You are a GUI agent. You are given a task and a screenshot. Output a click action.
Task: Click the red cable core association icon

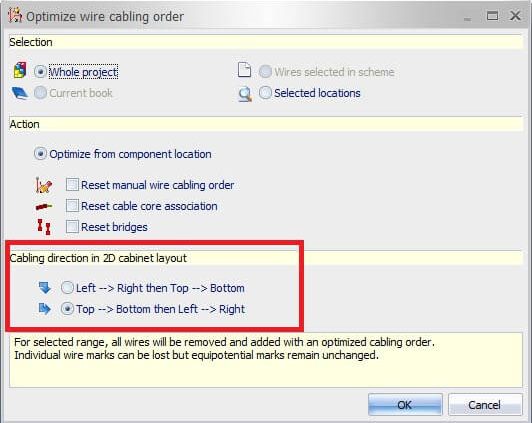point(44,206)
